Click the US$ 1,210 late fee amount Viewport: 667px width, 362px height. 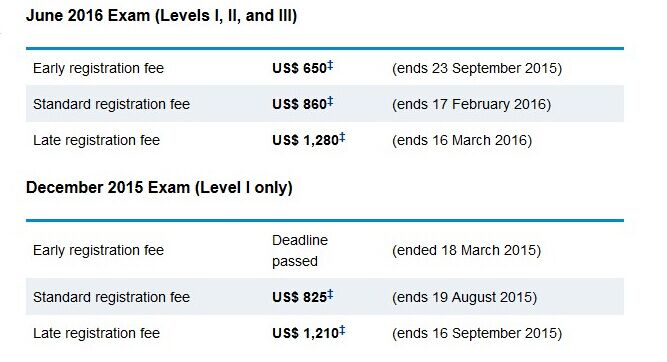305,333
